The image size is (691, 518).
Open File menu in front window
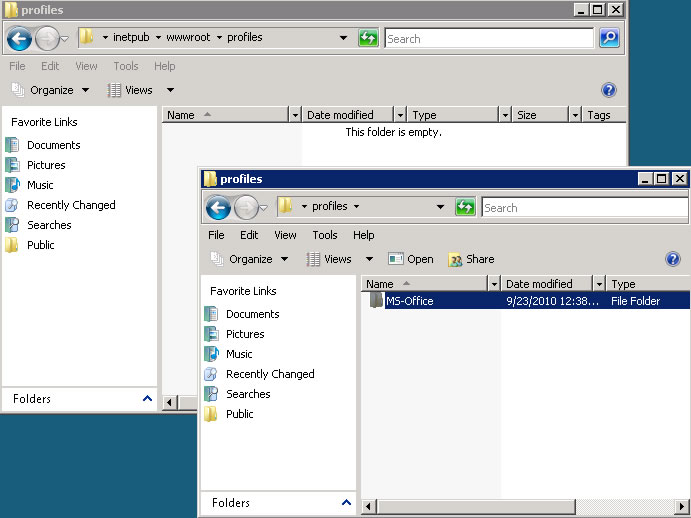click(216, 235)
